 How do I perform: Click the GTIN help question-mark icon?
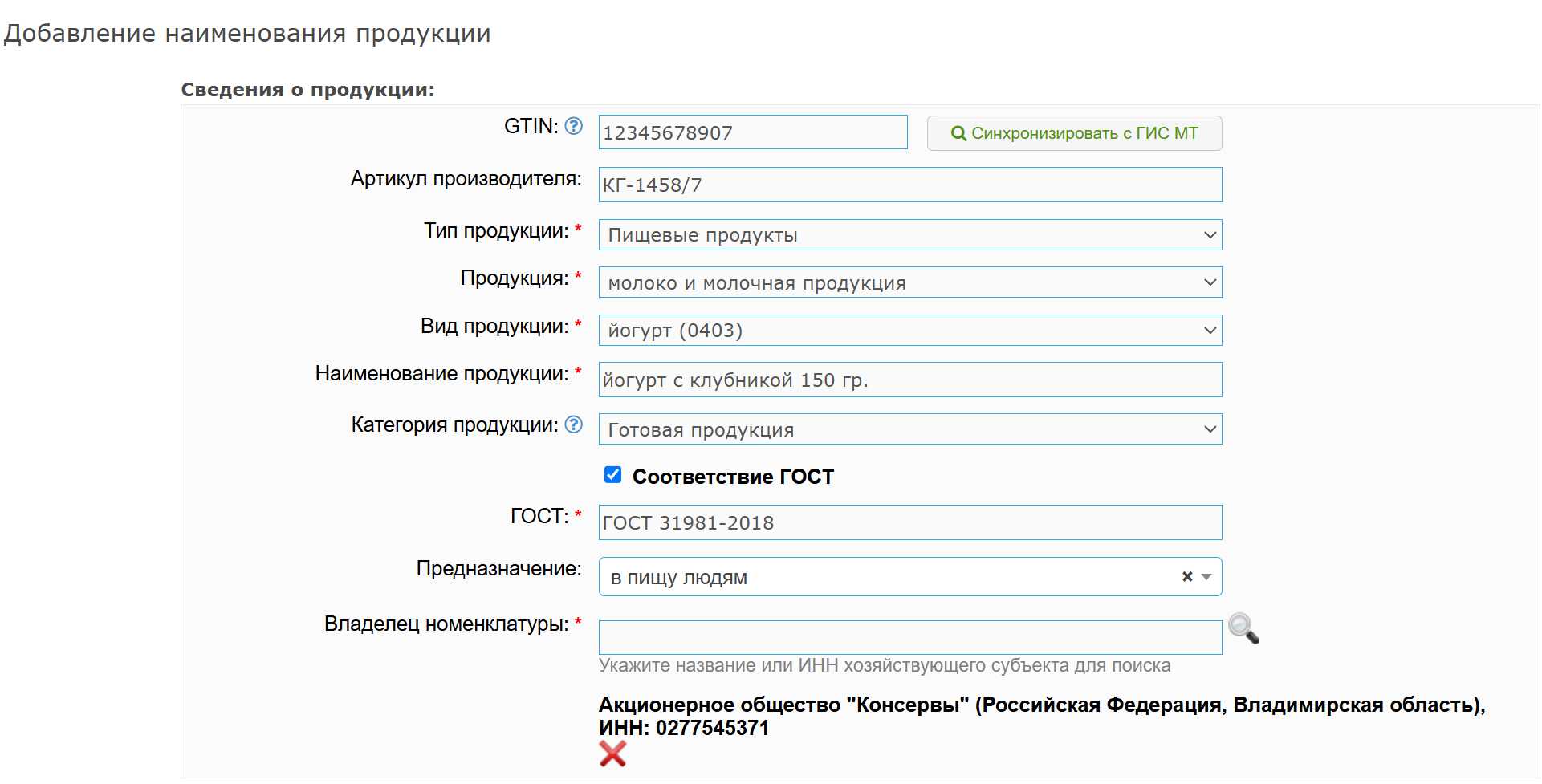coord(573,126)
